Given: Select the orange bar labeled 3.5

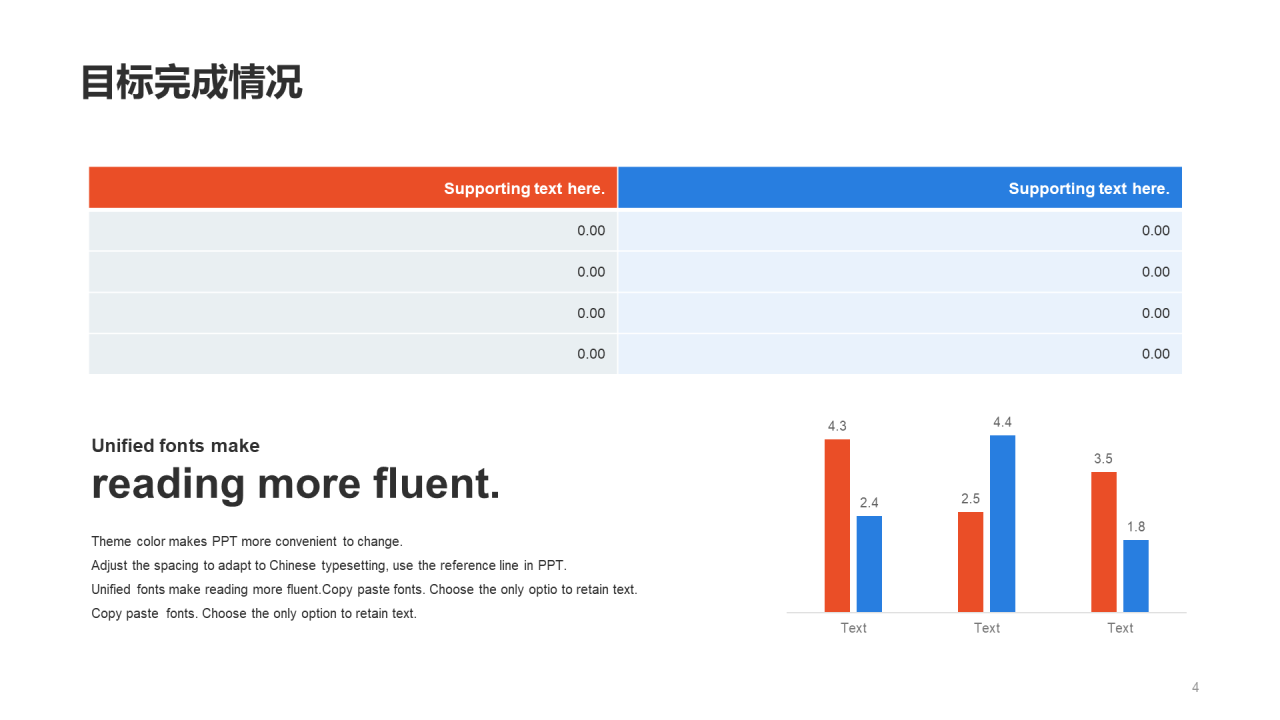Looking at the screenshot, I should [1104, 542].
